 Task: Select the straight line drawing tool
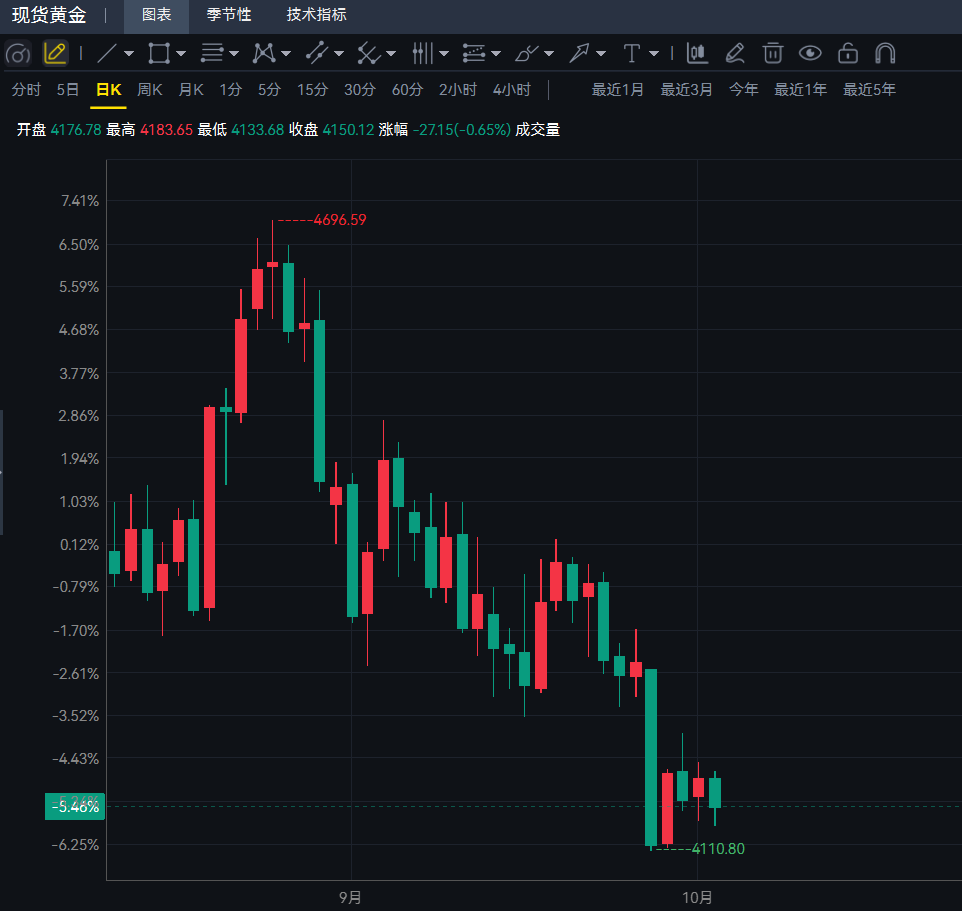[x=107, y=53]
